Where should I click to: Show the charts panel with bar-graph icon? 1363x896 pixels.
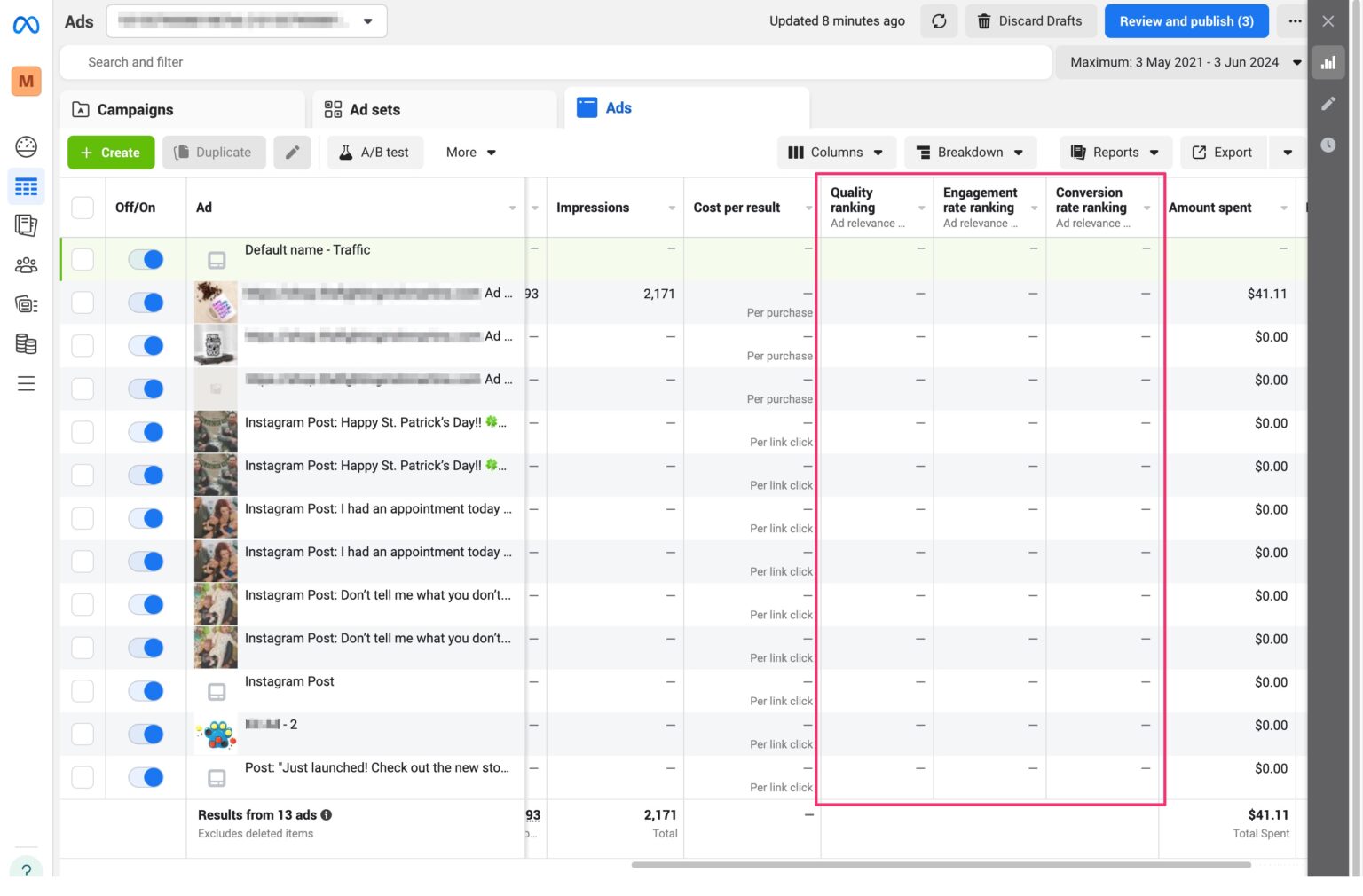(1328, 62)
